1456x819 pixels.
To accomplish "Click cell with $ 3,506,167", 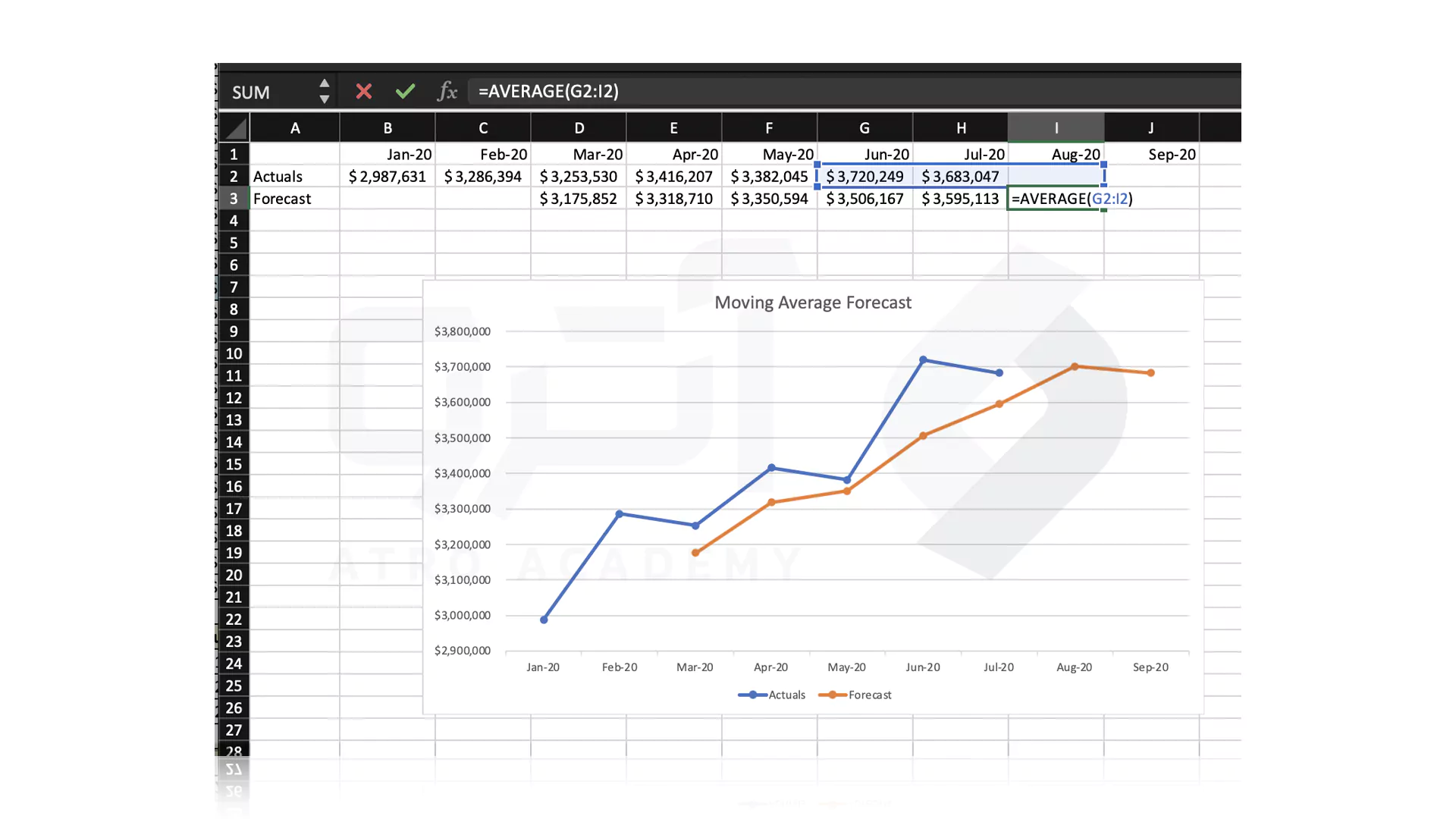I will (x=865, y=199).
